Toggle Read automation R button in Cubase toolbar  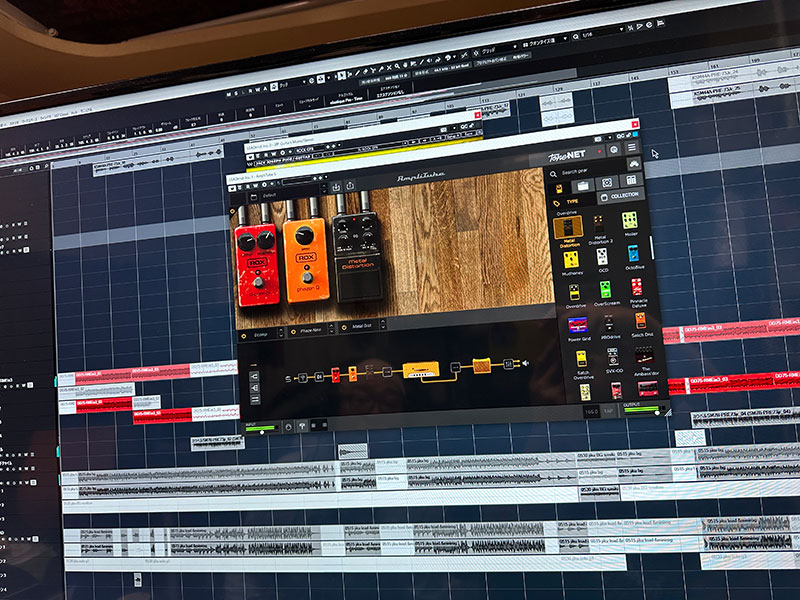(x=250, y=91)
